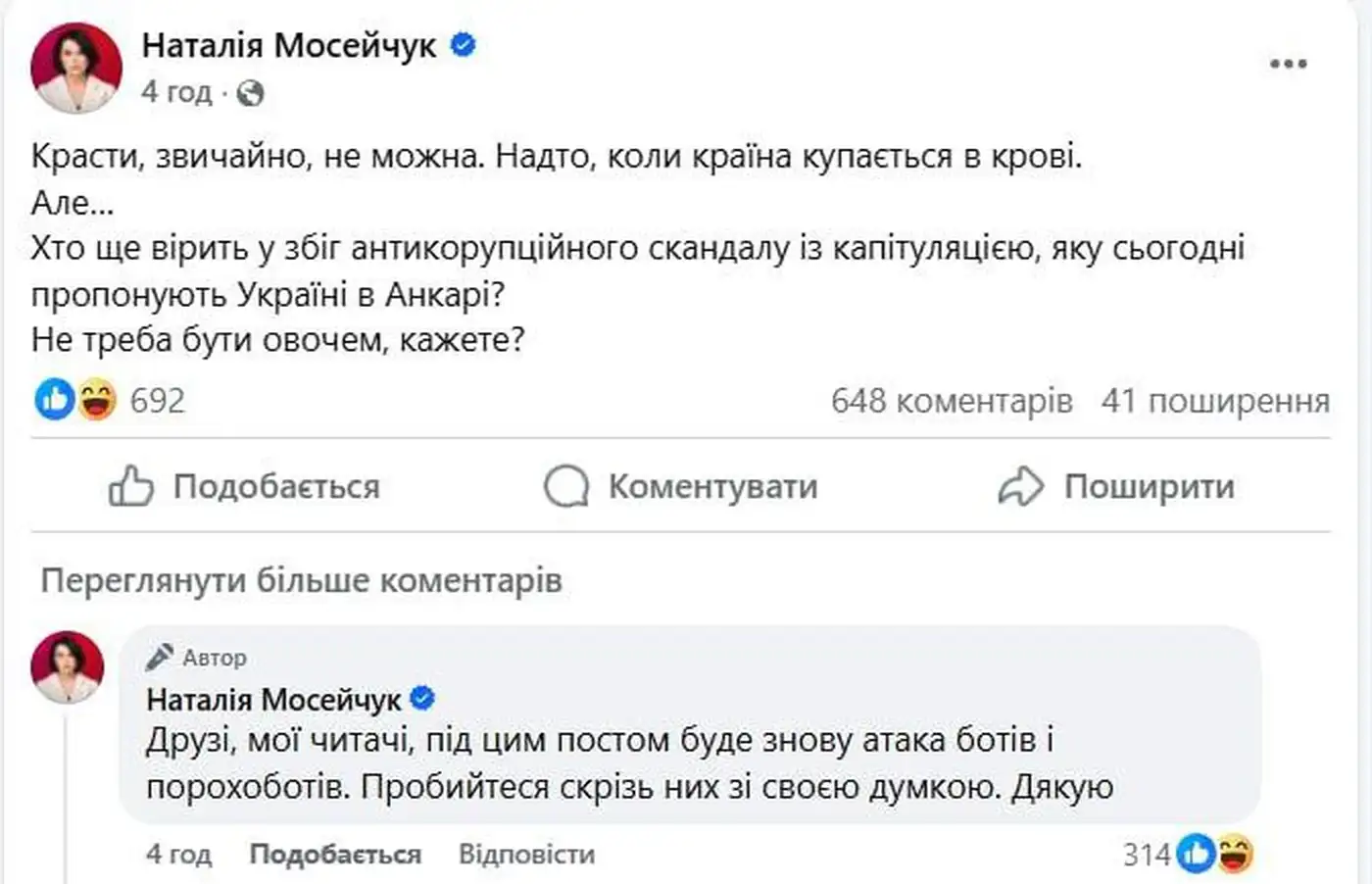Like the post with Подобається button
Viewport: 1372px width, 884px height.
pyautogui.click(x=244, y=486)
